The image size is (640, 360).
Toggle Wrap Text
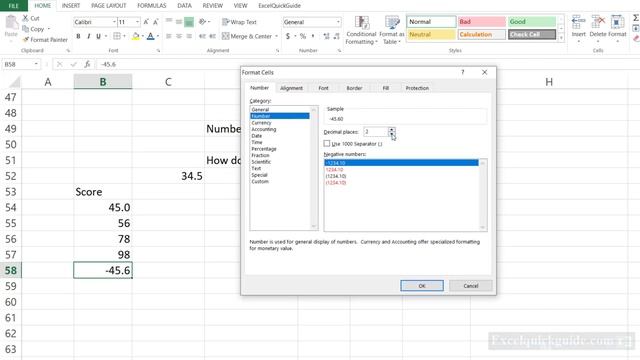click(x=239, y=22)
